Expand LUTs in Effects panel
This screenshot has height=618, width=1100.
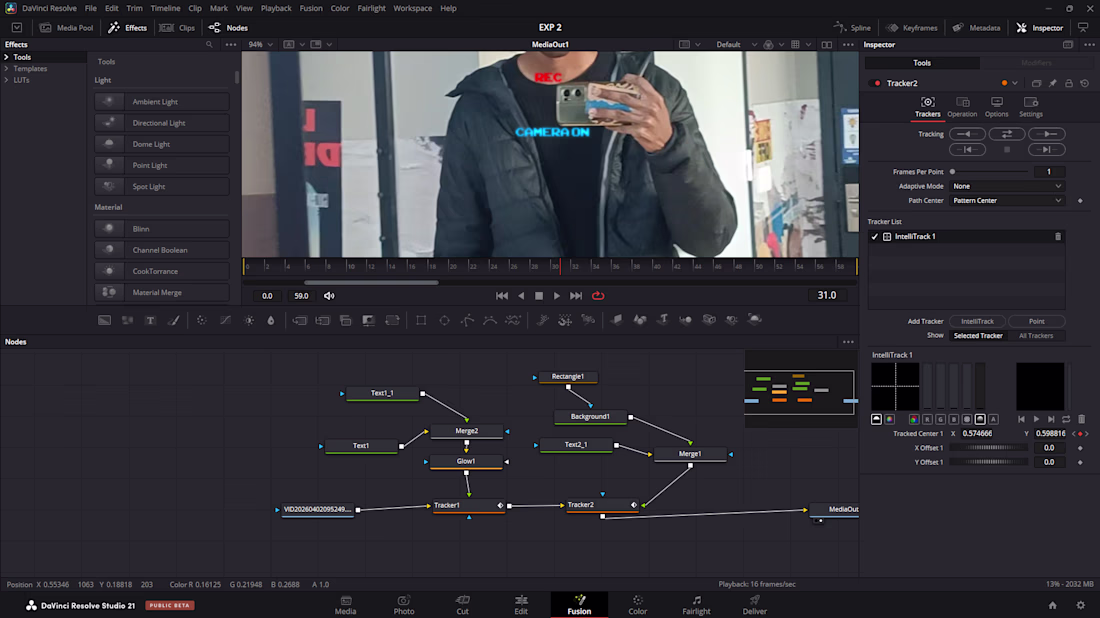tap(6, 80)
